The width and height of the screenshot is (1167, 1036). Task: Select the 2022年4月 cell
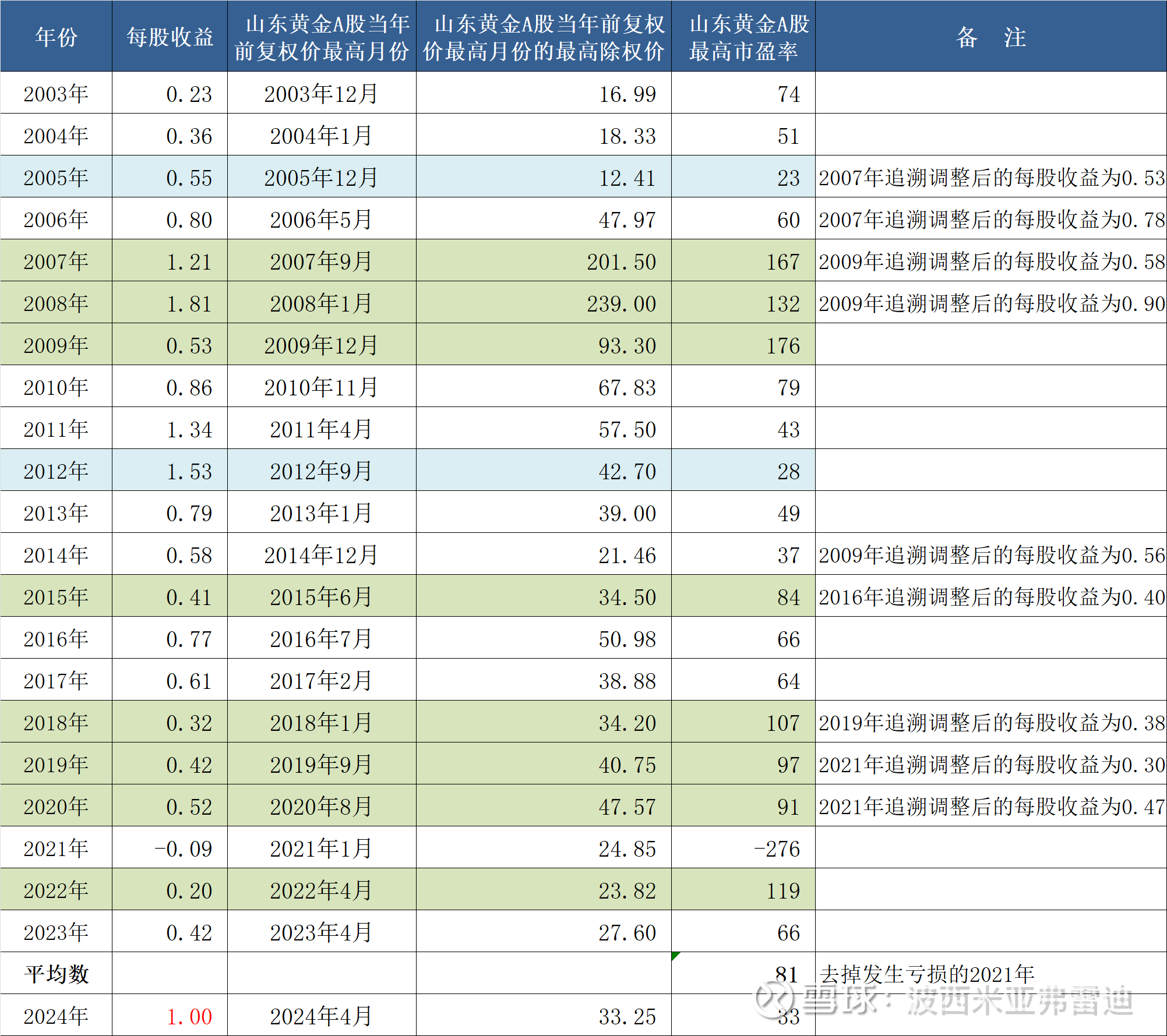click(322, 890)
